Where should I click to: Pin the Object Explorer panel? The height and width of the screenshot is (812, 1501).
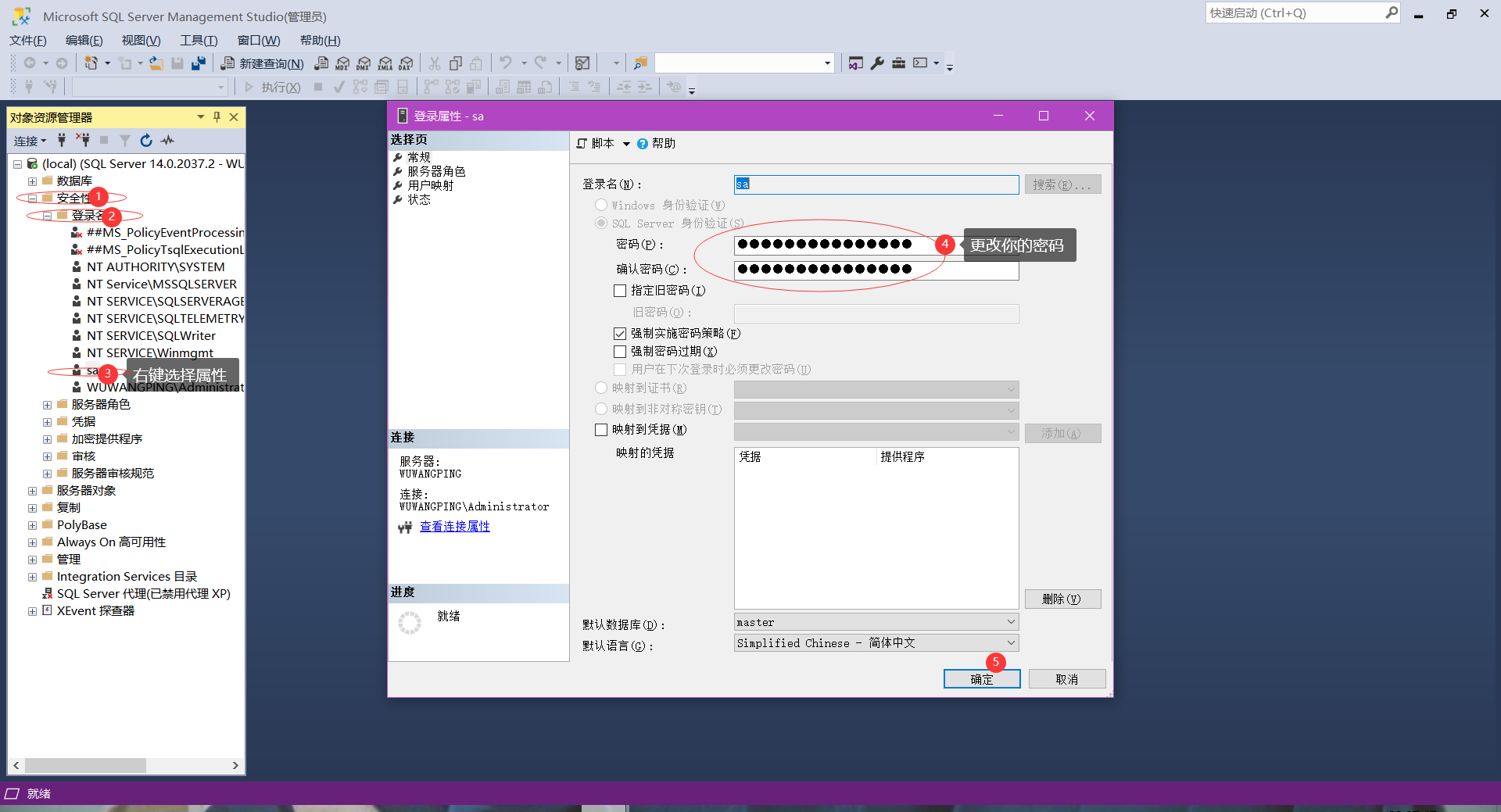pyautogui.click(x=217, y=117)
